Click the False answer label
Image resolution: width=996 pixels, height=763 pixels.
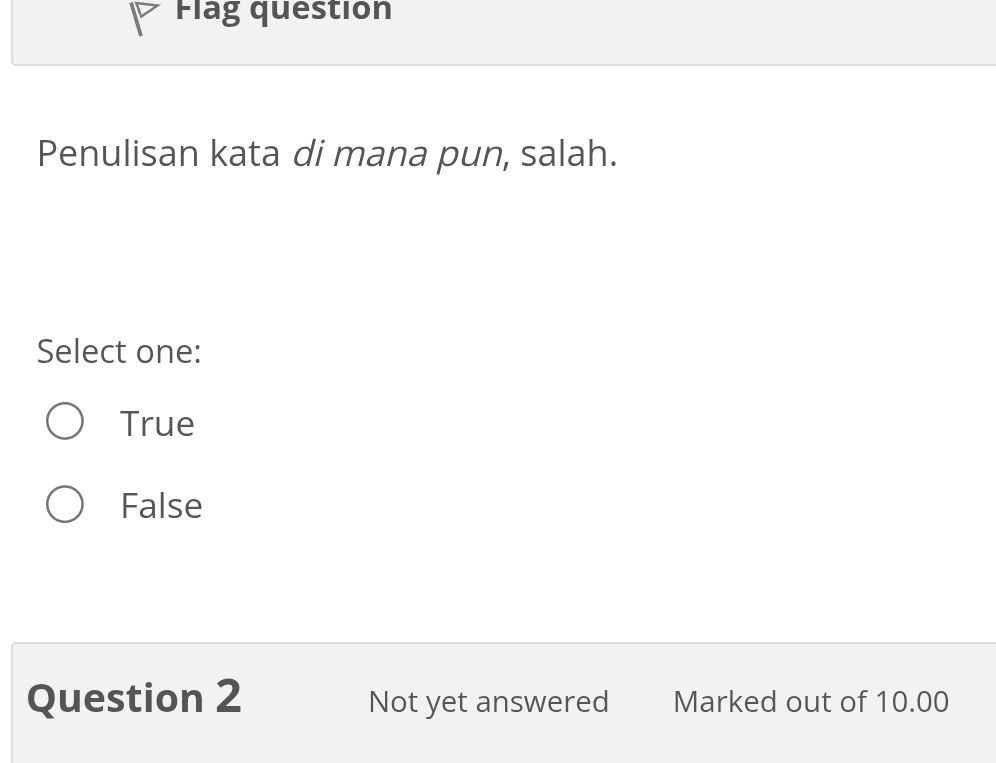click(161, 504)
